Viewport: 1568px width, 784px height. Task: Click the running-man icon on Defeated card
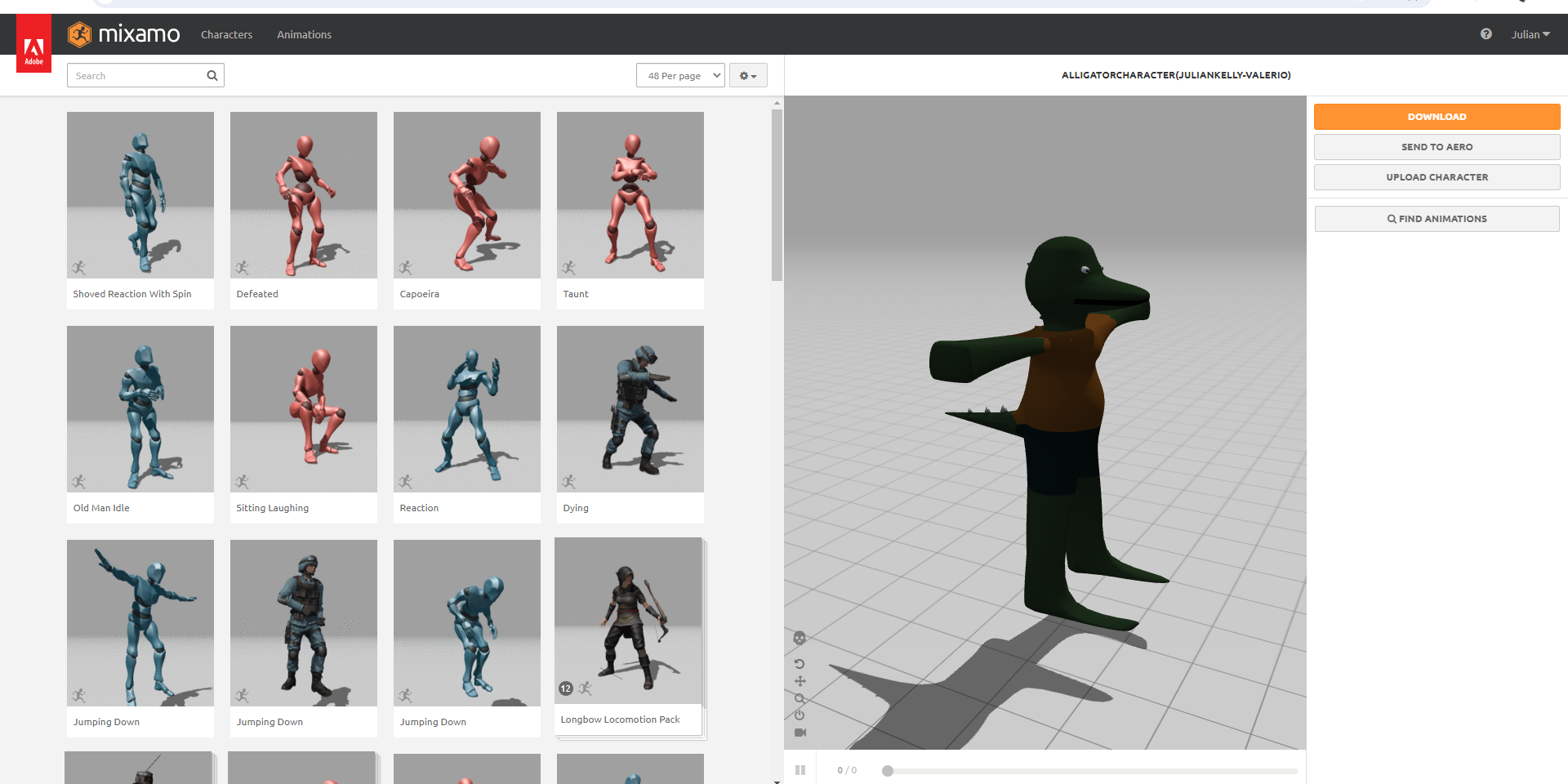point(243,268)
